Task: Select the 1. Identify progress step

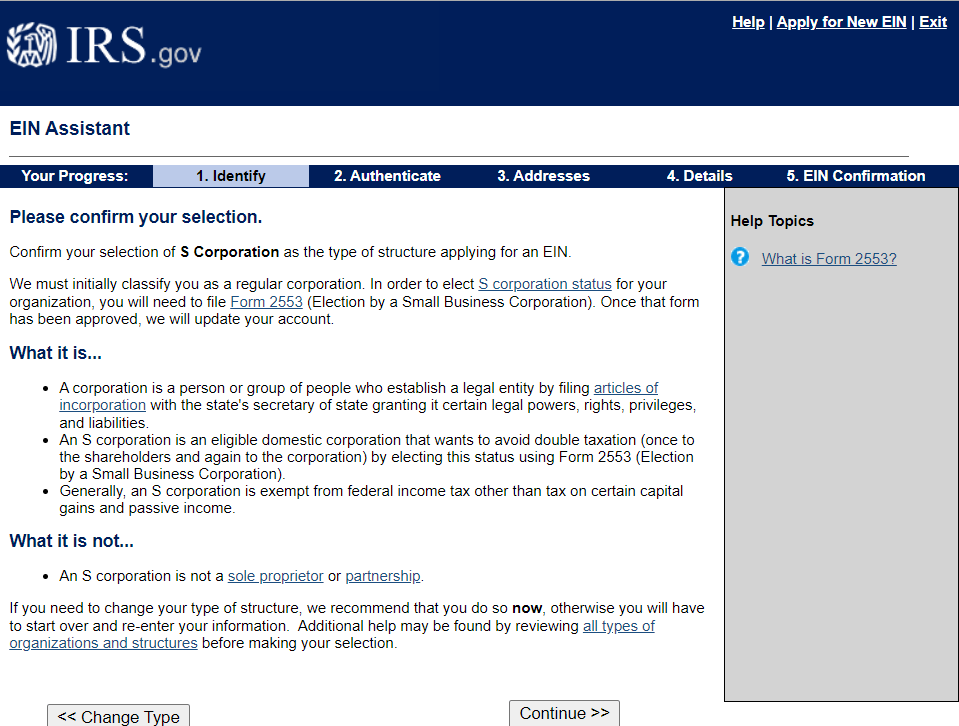Action: [231, 176]
